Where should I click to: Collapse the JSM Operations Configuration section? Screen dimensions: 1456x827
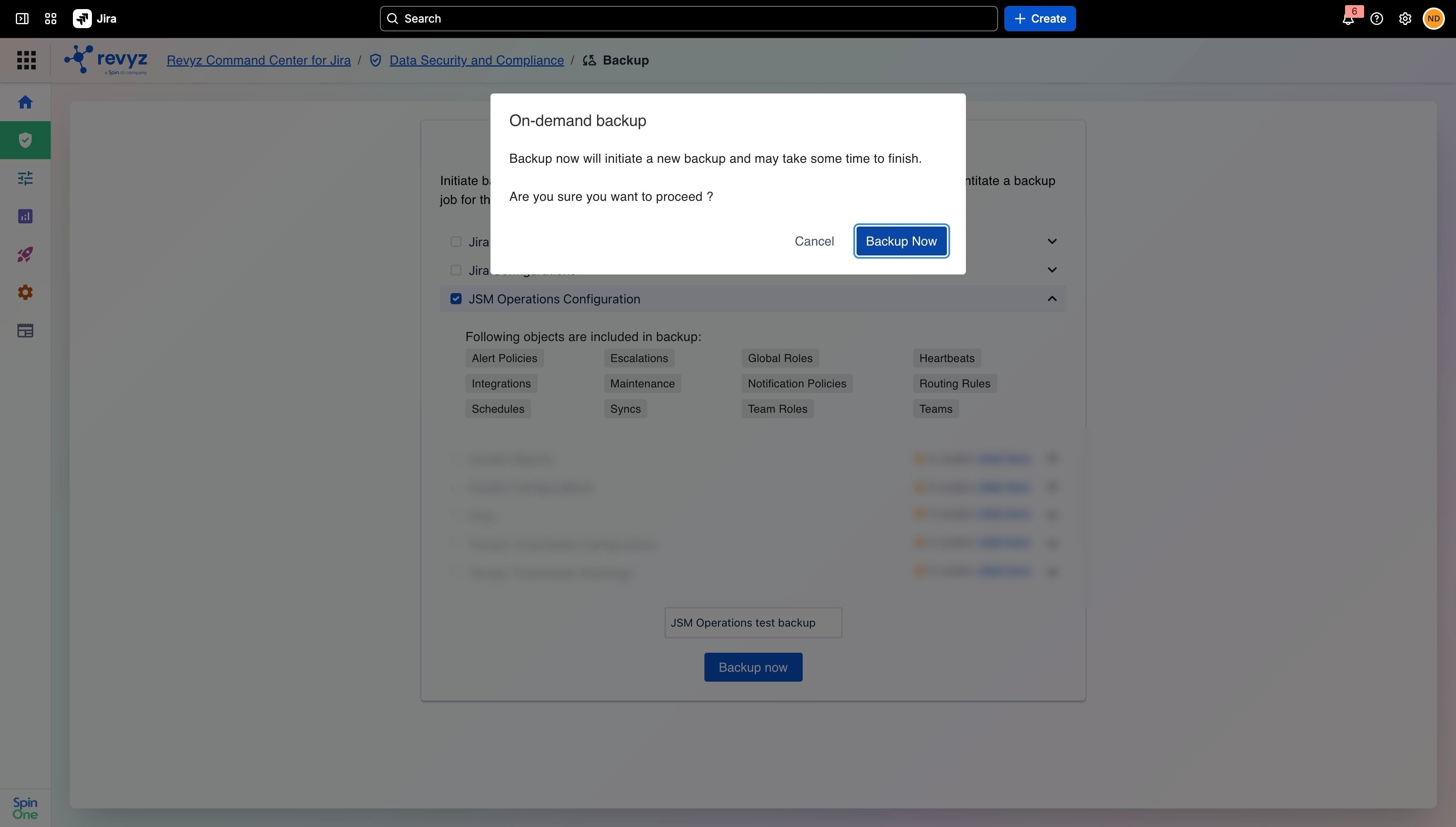tap(1052, 299)
